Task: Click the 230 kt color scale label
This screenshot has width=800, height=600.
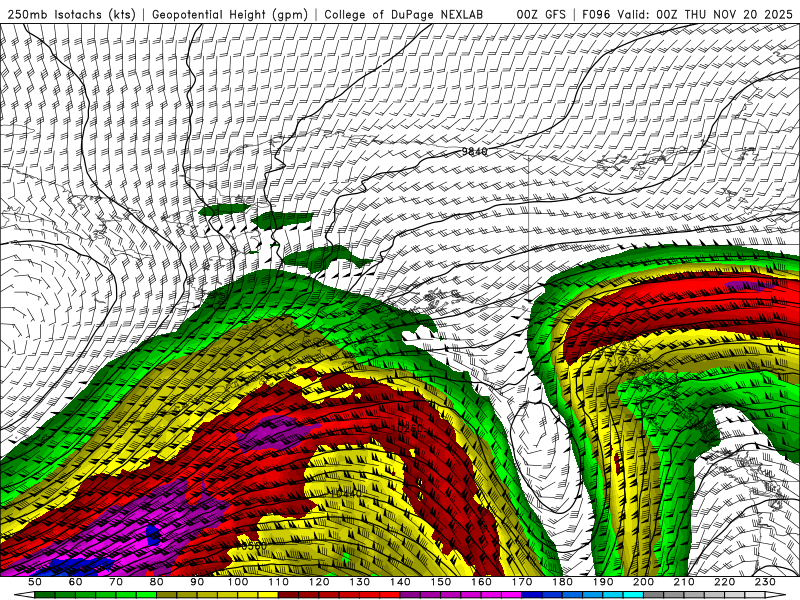Action: [766, 582]
